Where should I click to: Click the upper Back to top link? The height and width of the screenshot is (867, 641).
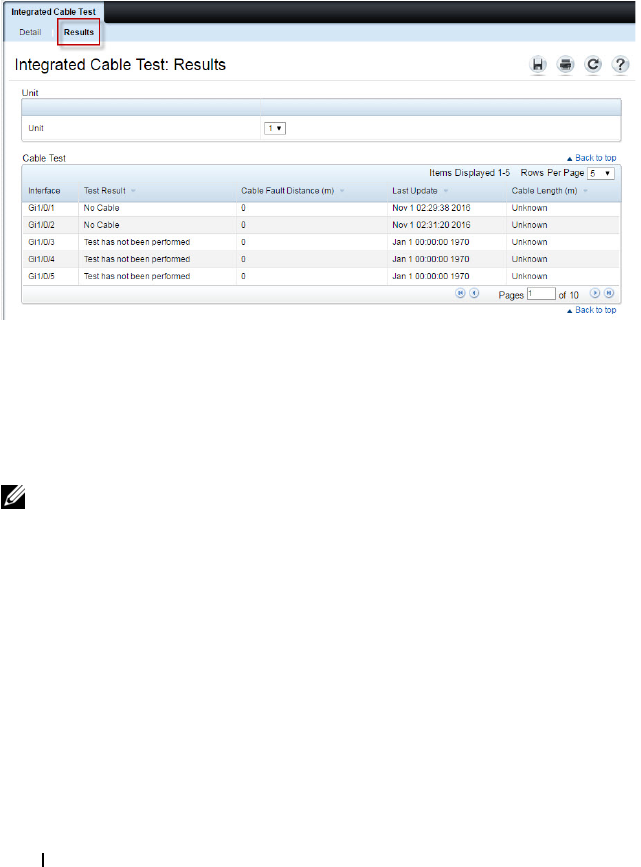click(x=592, y=158)
